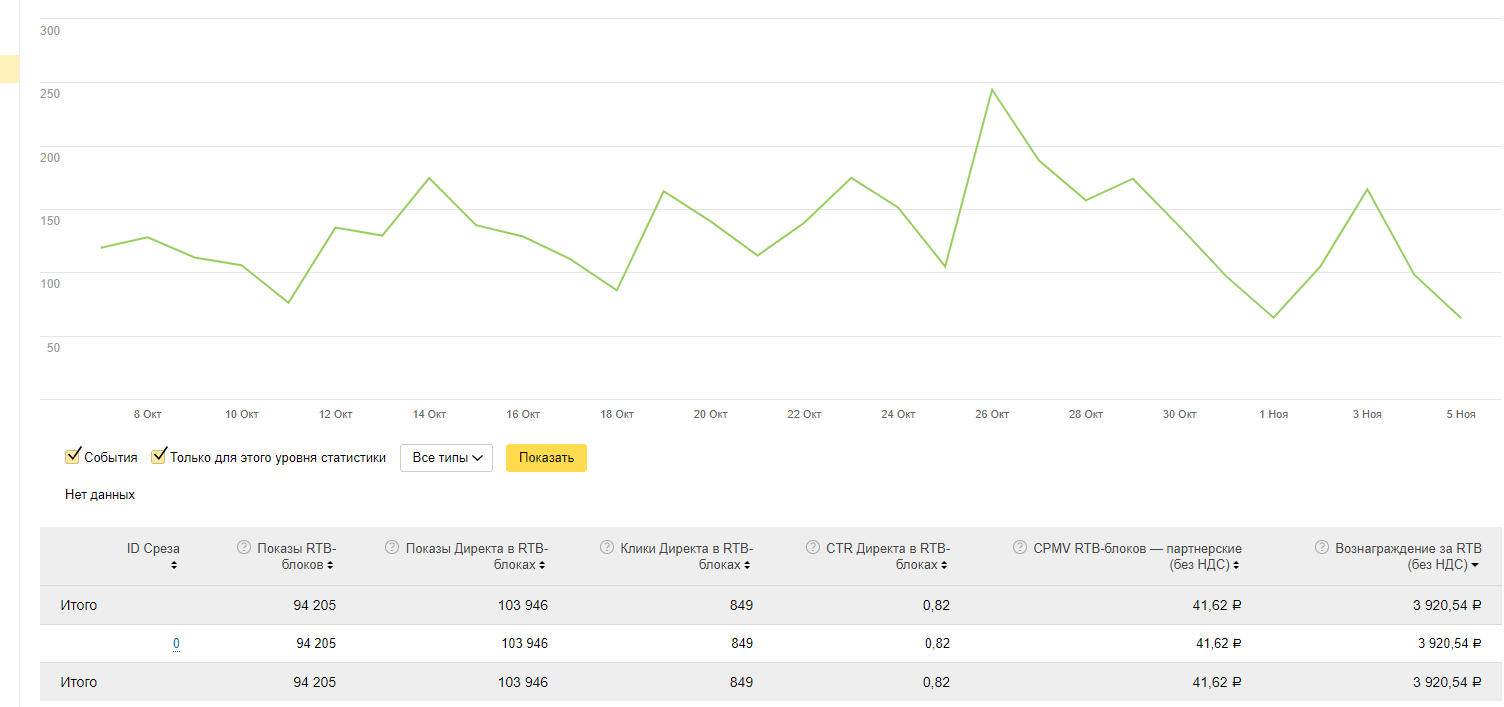1504x707 pixels.
Task: Click help icon beside "Показы Директа в RTB-блоках"
Action: tap(392, 547)
